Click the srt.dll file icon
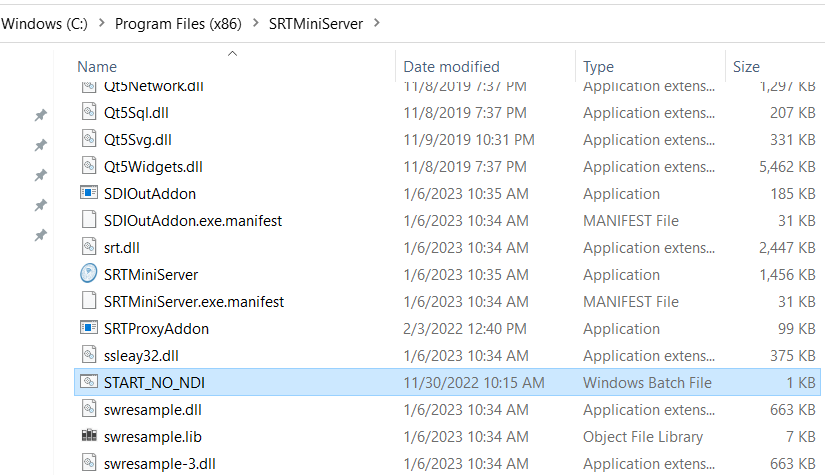Image resolution: width=825 pixels, height=475 pixels. pos(89,247)
